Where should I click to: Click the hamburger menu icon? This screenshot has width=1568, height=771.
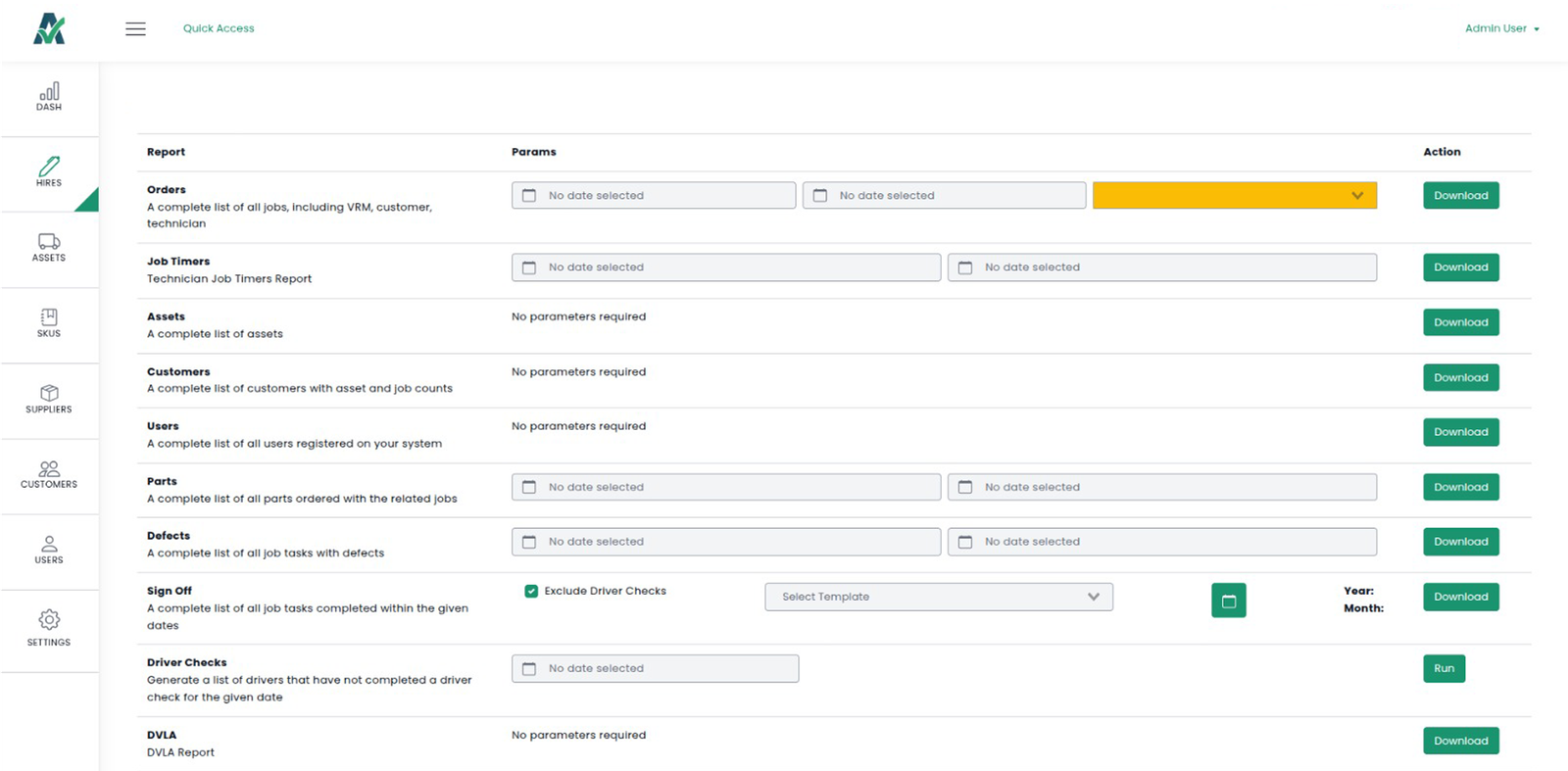click(x=135, y=29)
